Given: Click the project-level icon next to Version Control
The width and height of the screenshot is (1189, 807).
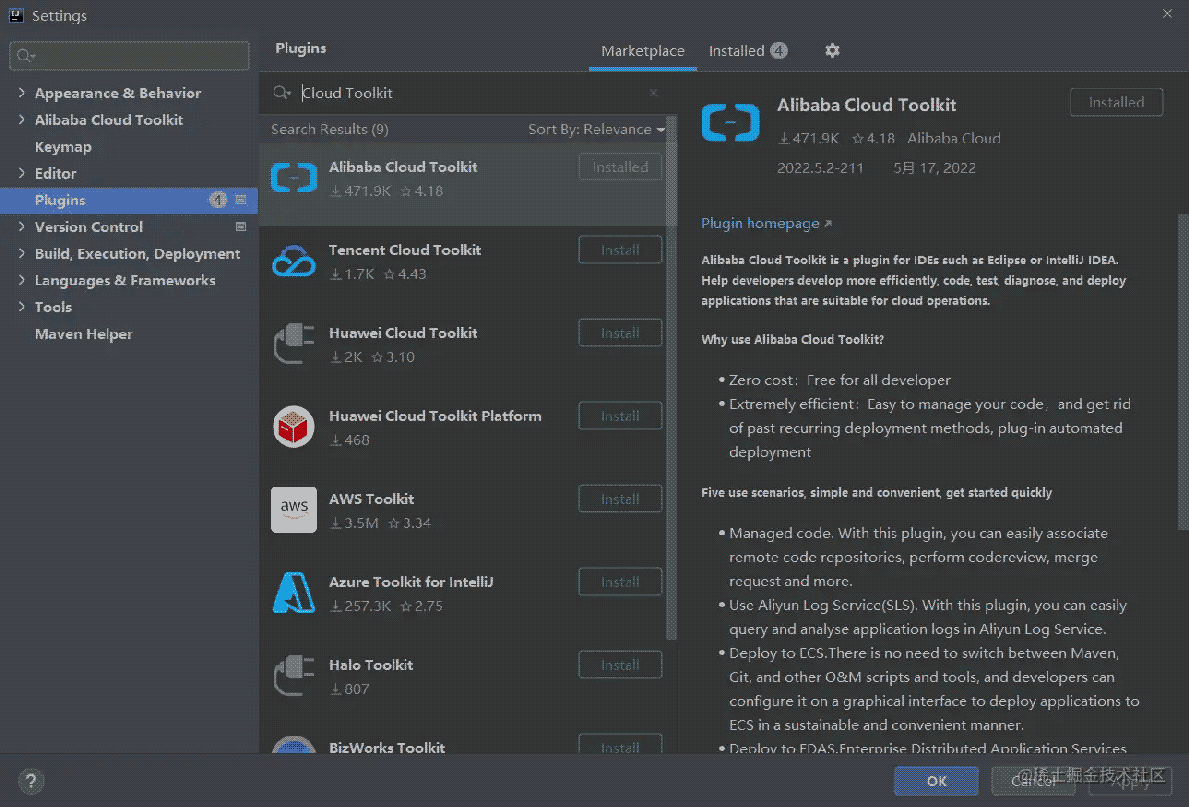Looking at the screenshot, I should (241, 226).
